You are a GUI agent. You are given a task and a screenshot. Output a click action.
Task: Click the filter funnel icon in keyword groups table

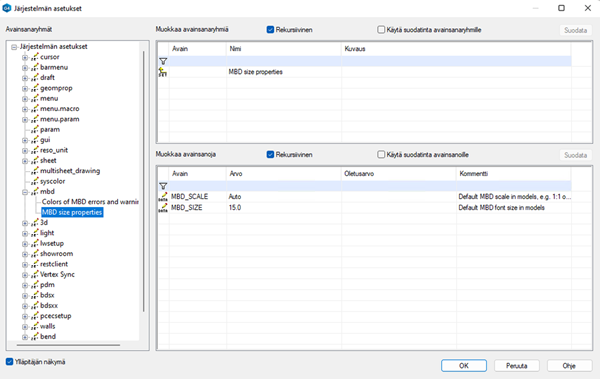[163, 61]
